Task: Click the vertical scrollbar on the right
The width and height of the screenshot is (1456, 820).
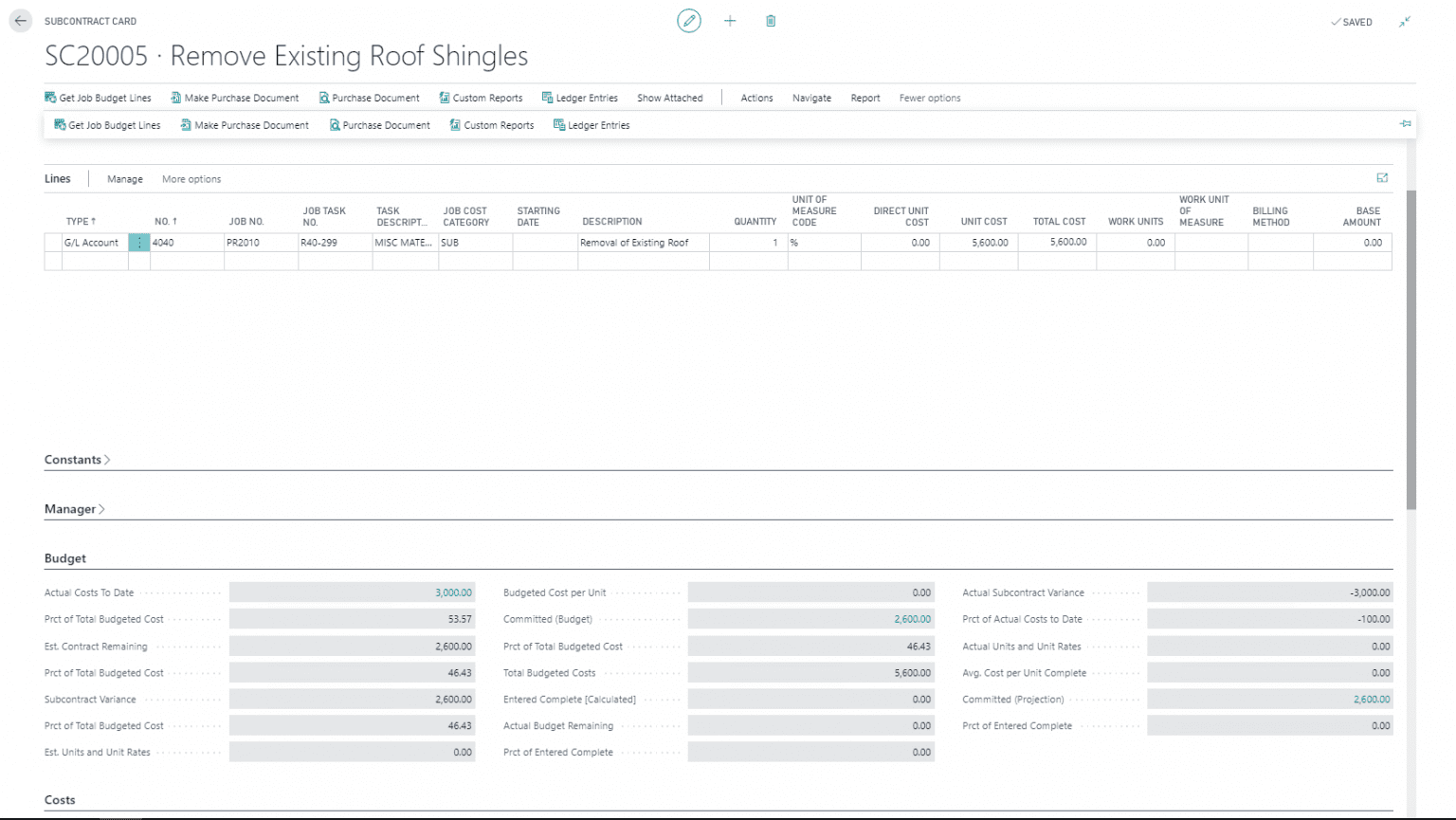Action: pos(1410,351)
